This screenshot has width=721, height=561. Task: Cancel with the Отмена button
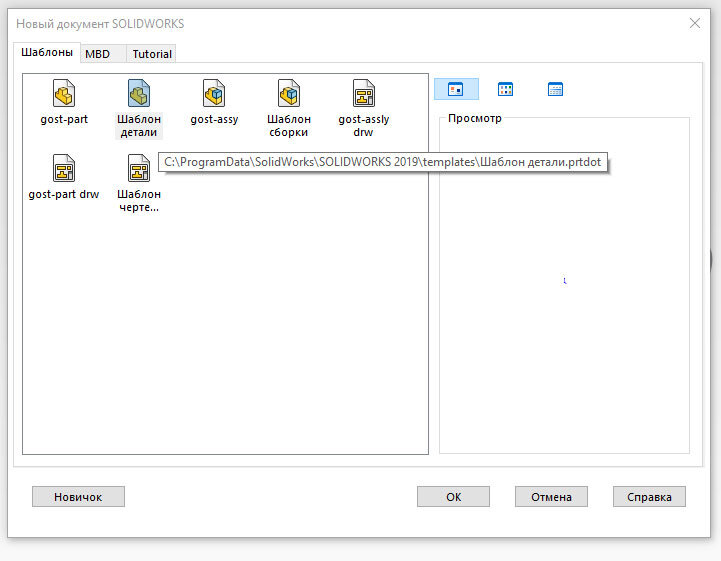tap(551, 497)
